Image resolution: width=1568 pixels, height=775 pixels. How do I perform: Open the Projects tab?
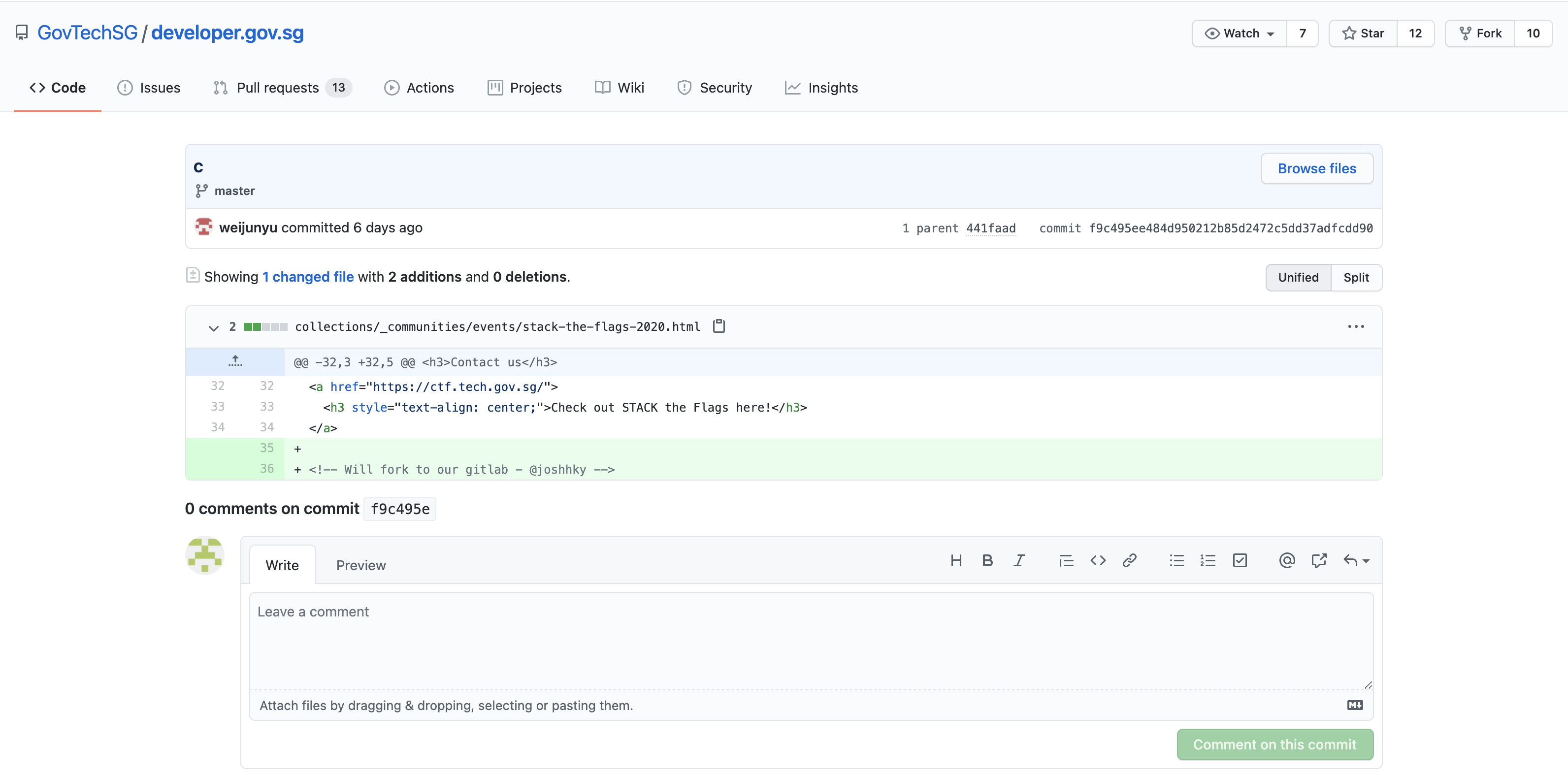tap(524, 88)
